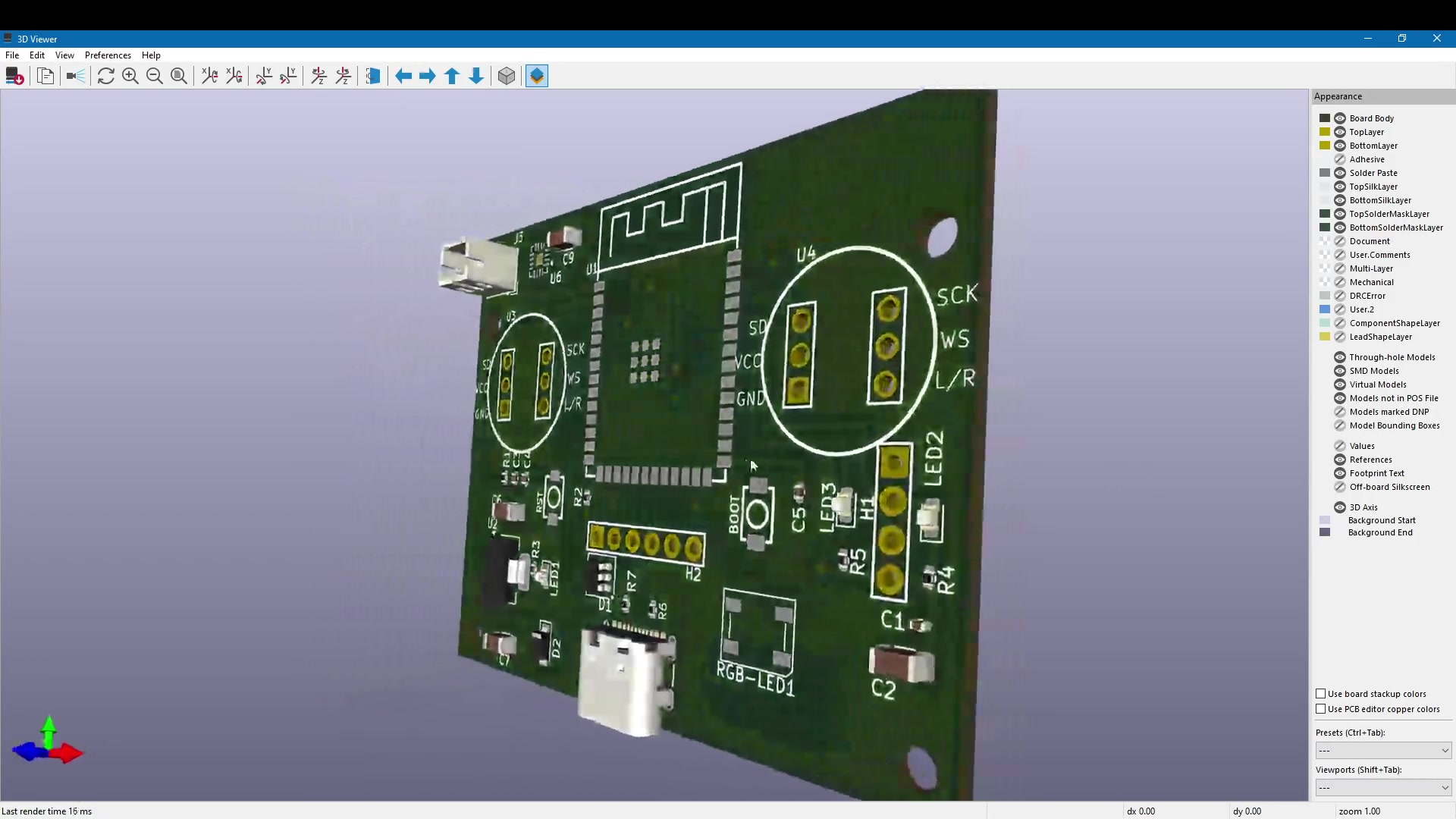Click the appearance manager toolbar icon
1456x819 pixels.
536,76
